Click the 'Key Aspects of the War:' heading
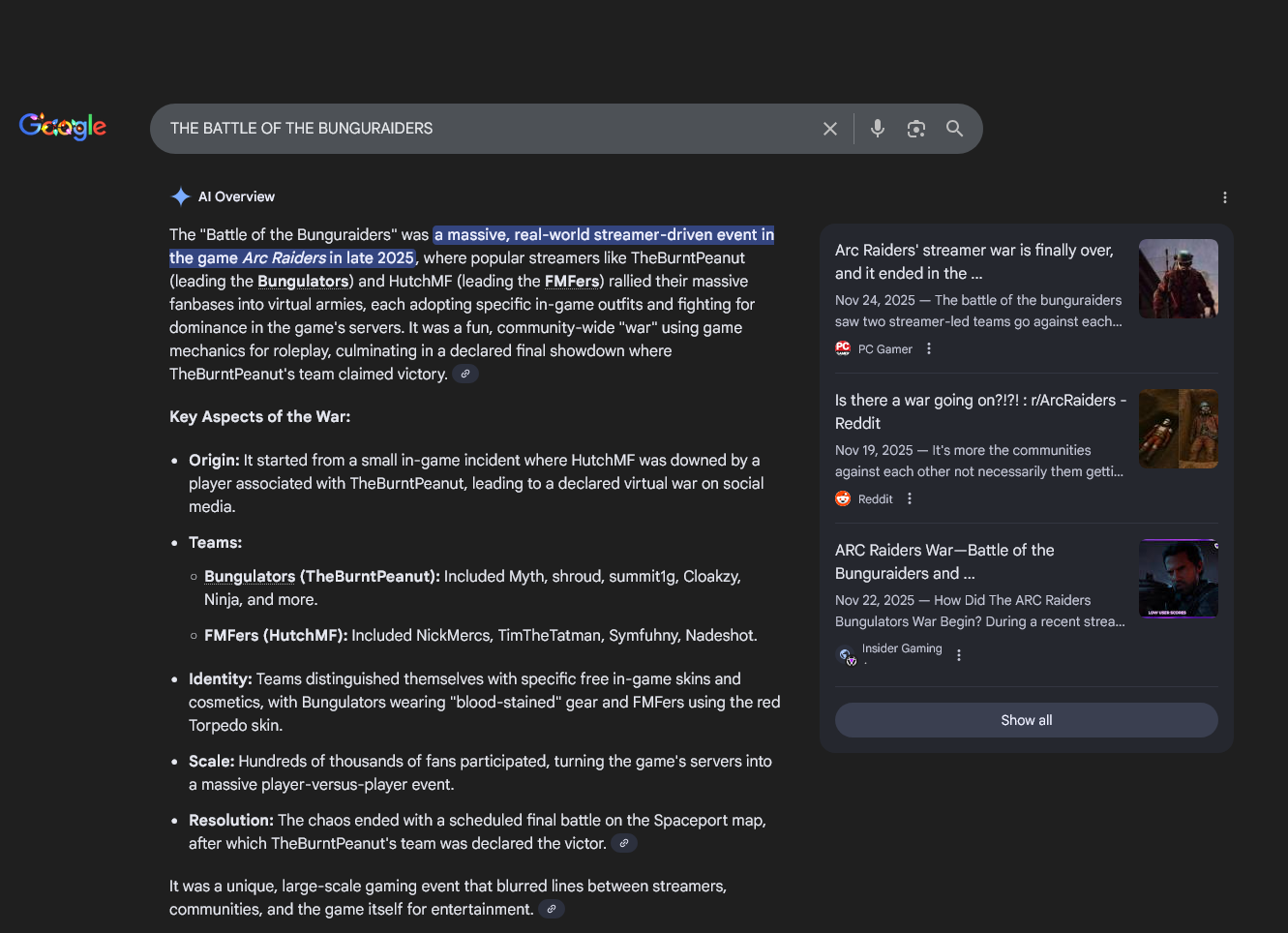This screenshot has width=1288, height=933. pos(260,417)
